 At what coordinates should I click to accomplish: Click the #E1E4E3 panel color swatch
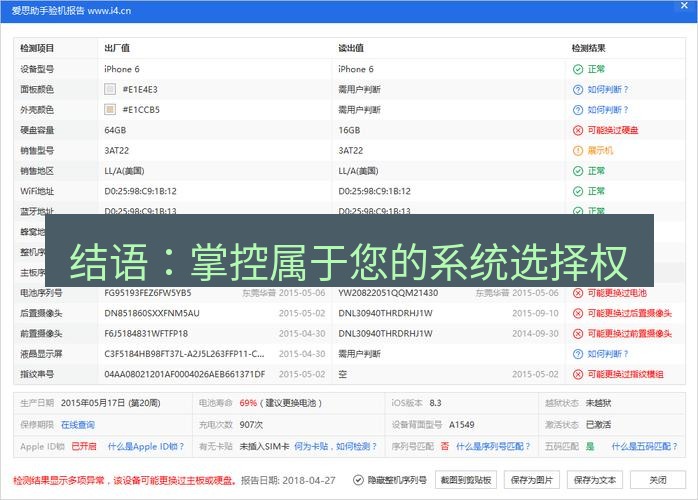pyautogui.click(x=110, y=89)
